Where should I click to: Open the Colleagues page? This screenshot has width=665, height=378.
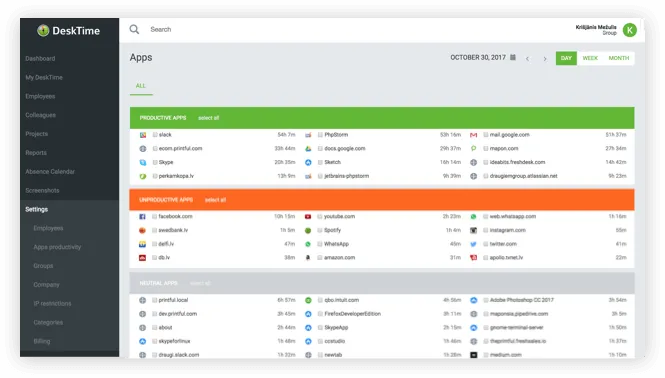click(x=40, y=115)
